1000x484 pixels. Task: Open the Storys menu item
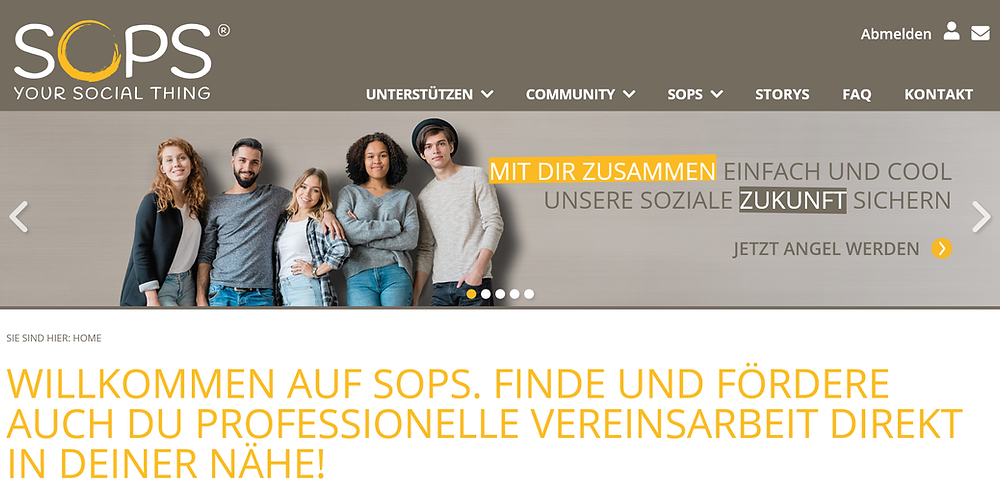(x=782, y=94)
